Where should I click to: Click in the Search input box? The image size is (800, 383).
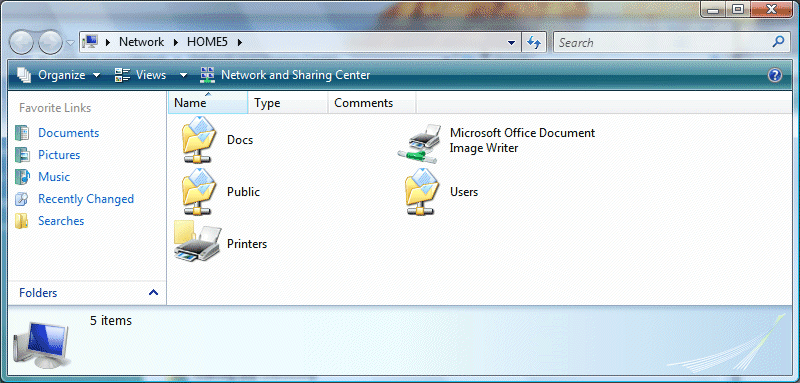click(662, 42)
